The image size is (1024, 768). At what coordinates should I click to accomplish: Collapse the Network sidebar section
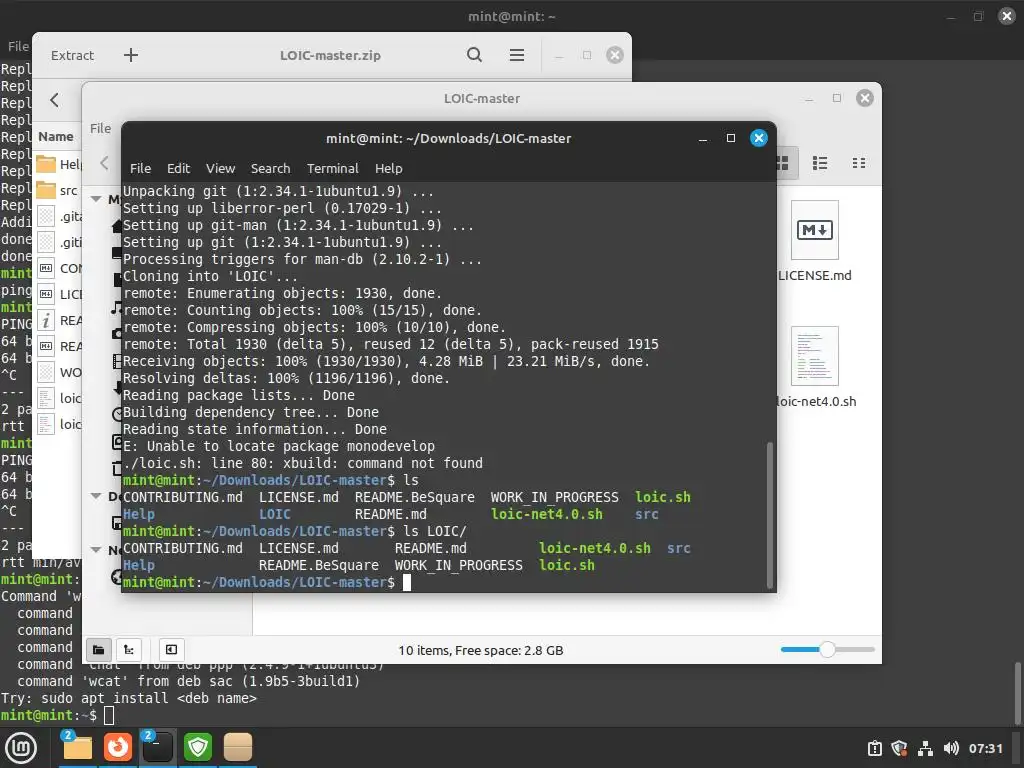(96, 550)
